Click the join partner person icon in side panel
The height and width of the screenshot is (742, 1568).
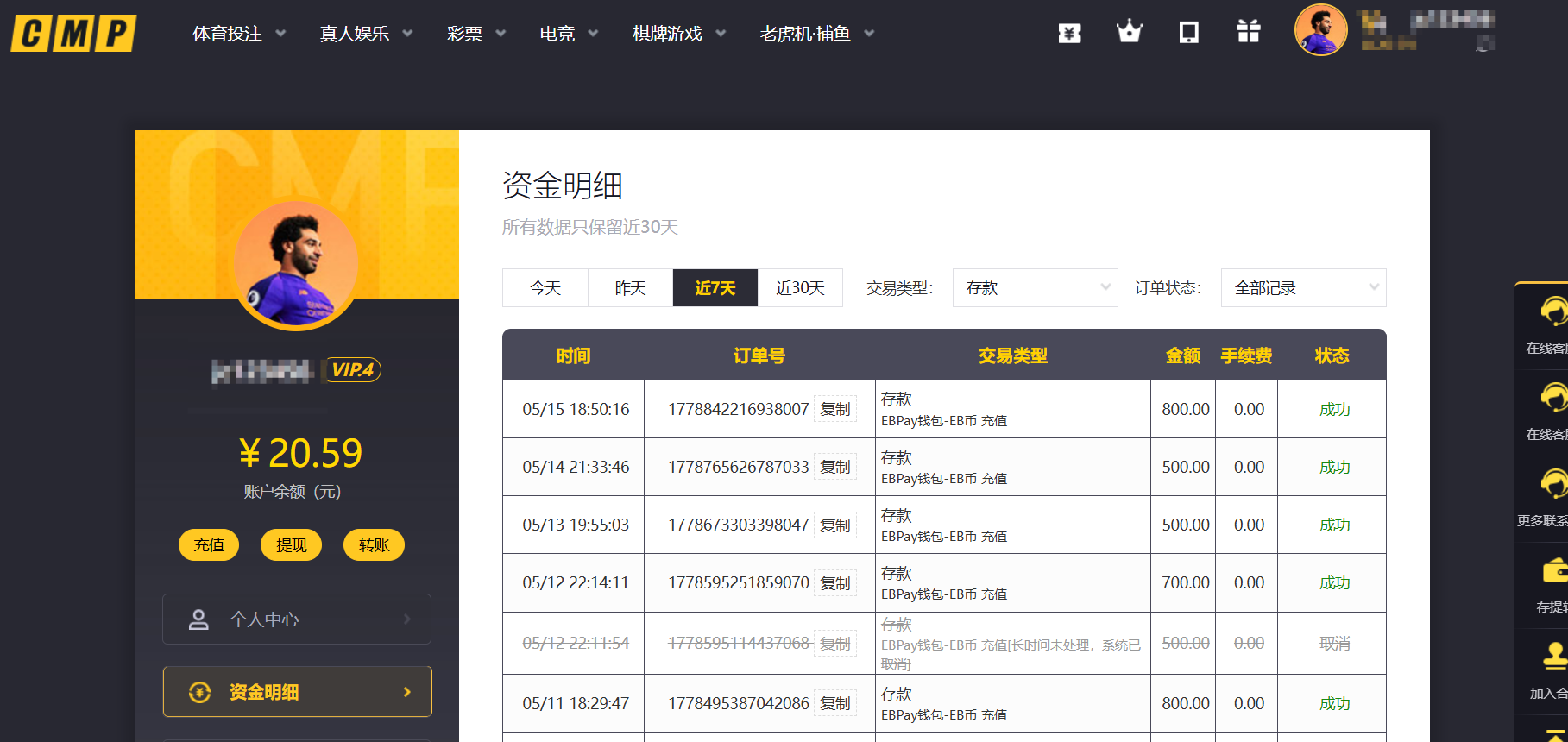pos(1554,657)
